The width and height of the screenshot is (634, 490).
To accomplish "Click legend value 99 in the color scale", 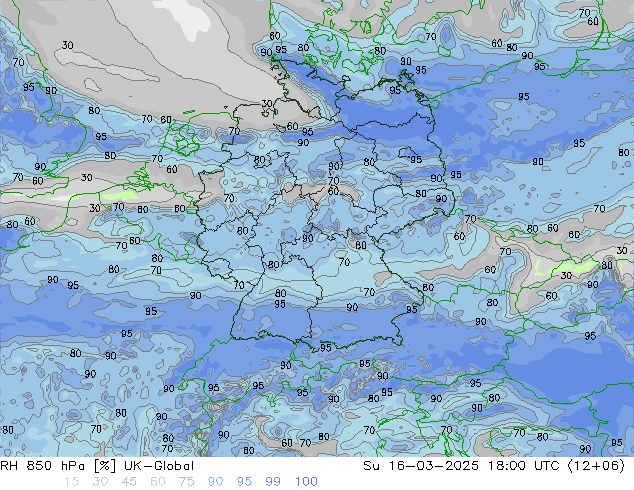I will 273,482.
